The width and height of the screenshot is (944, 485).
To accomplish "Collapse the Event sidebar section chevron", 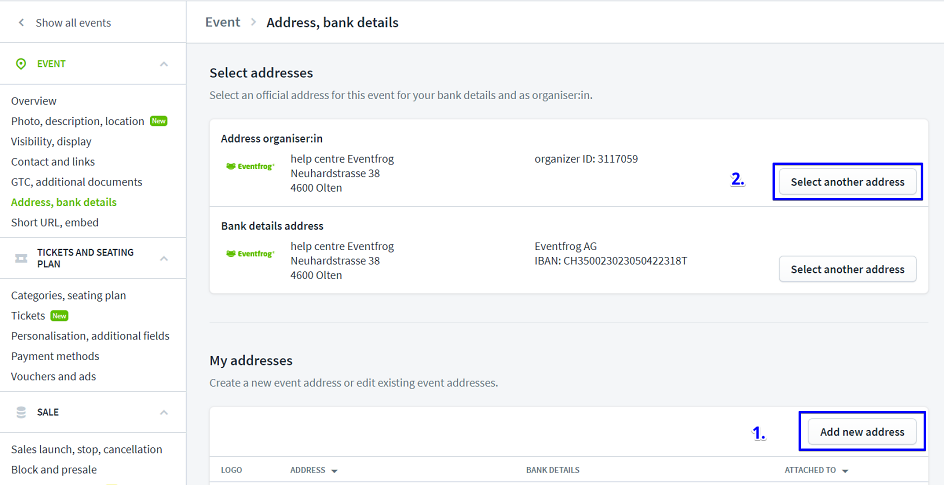I will click(x=164, y=64).
